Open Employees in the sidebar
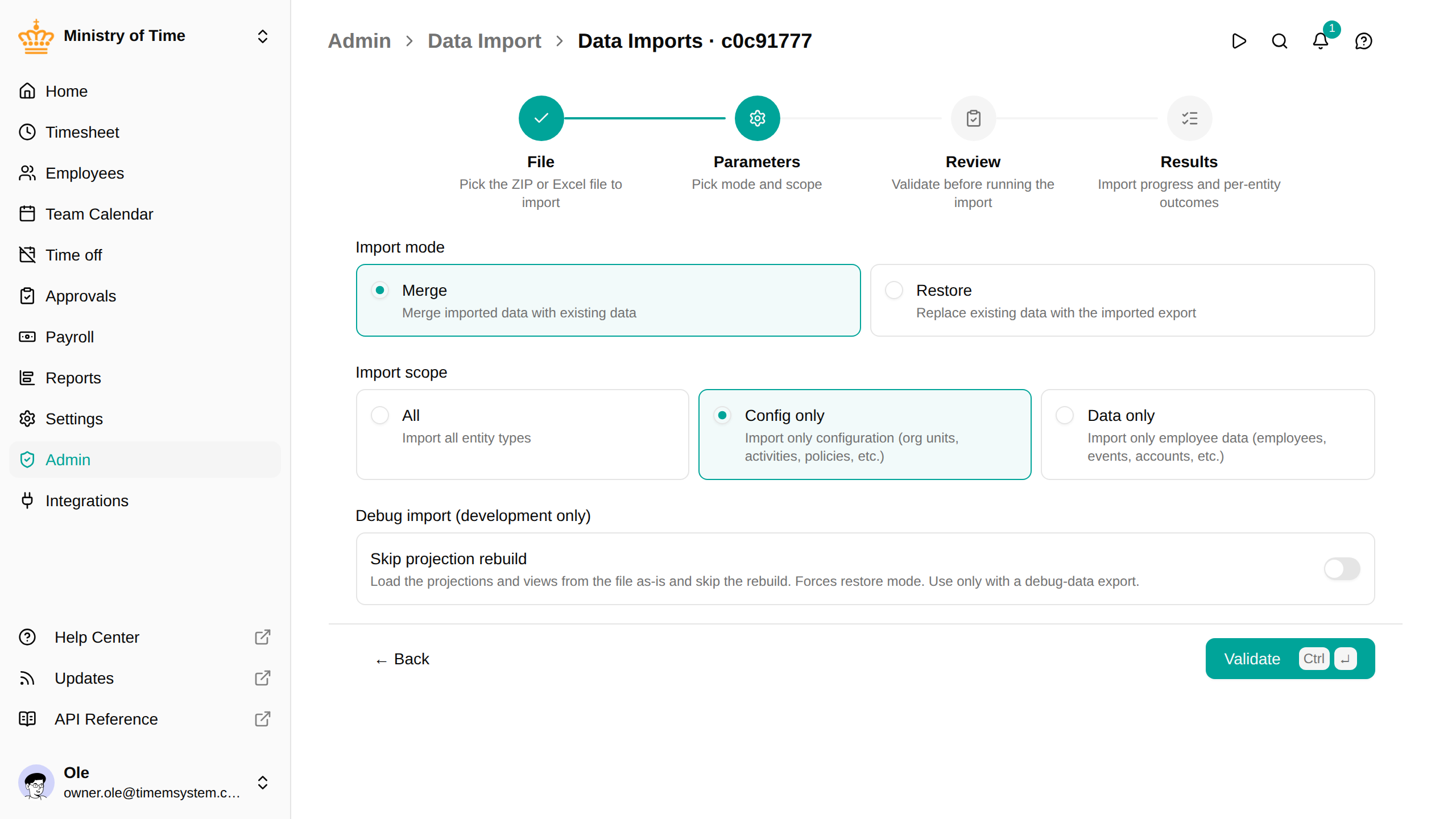Screen dimensions: 1456x819 145,173
